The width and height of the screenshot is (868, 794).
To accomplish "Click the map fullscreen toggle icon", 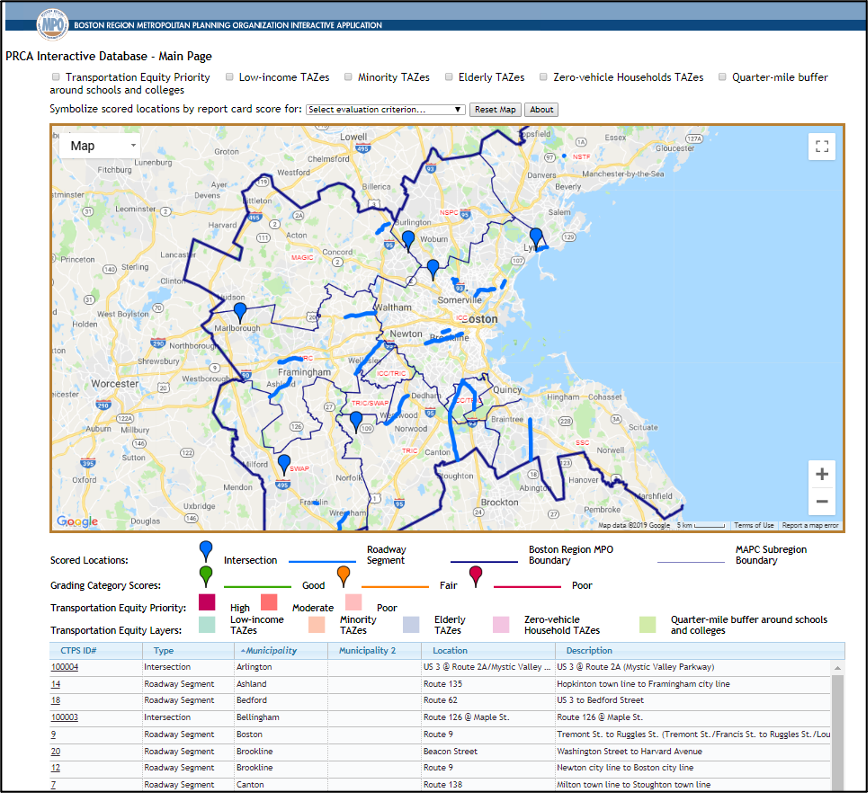I will (x=822, y=147).
